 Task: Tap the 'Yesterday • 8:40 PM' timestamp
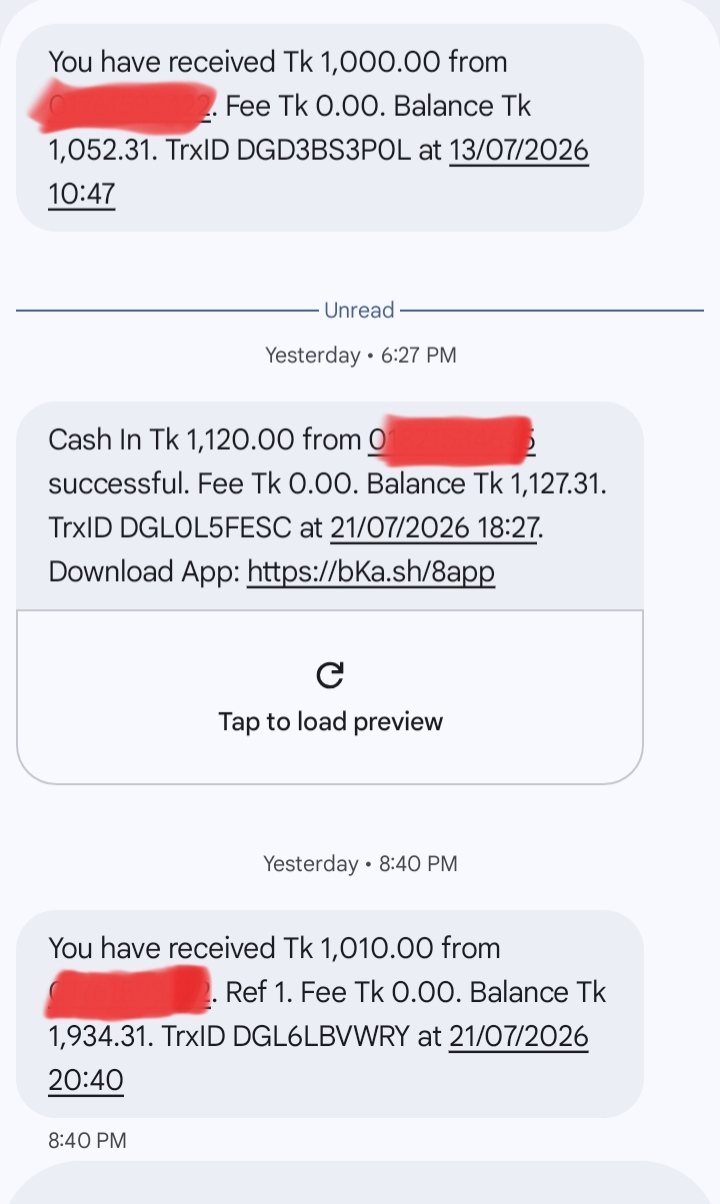360,863
